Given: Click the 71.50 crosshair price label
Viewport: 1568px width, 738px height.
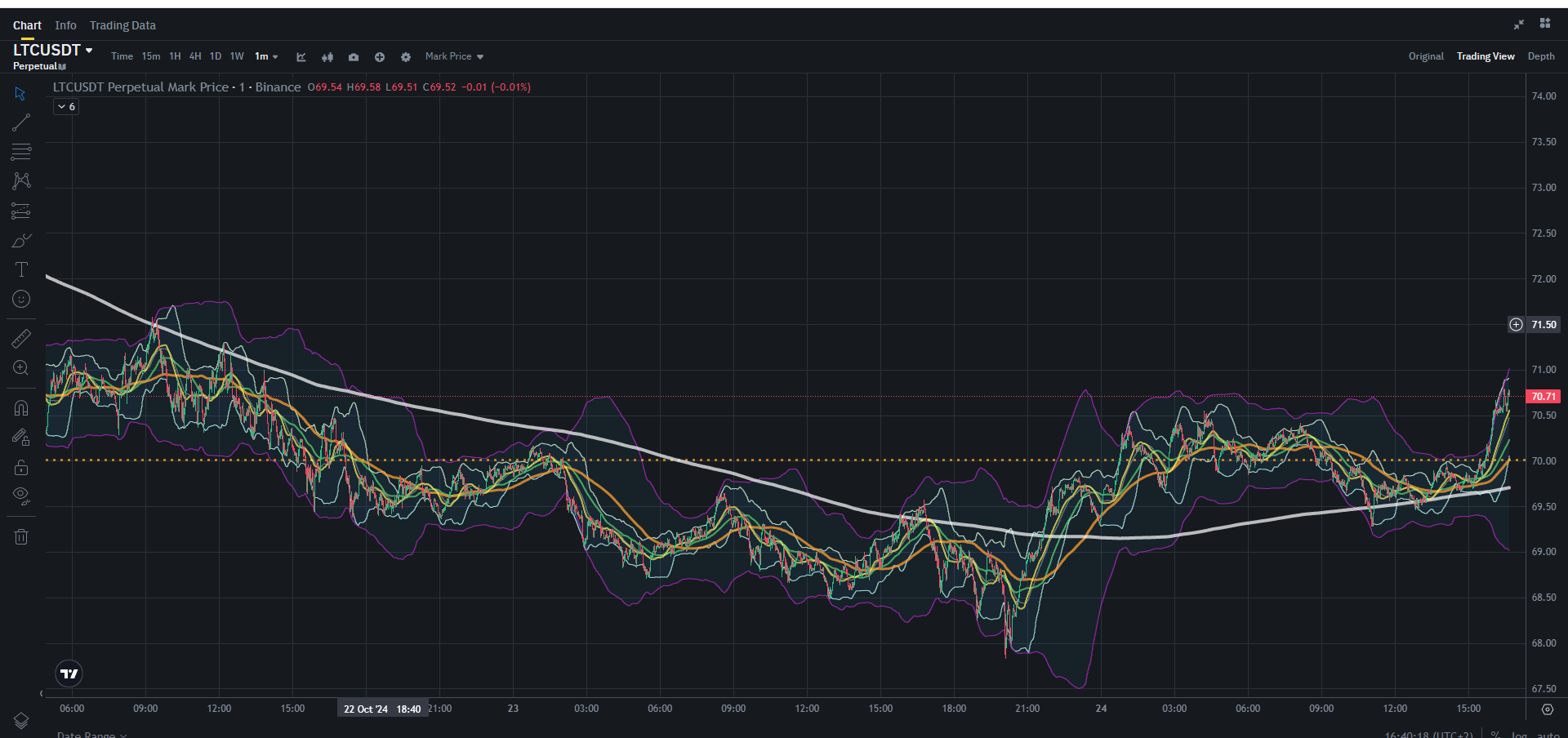Looking at the screenshot, I should pos(1543,325).
